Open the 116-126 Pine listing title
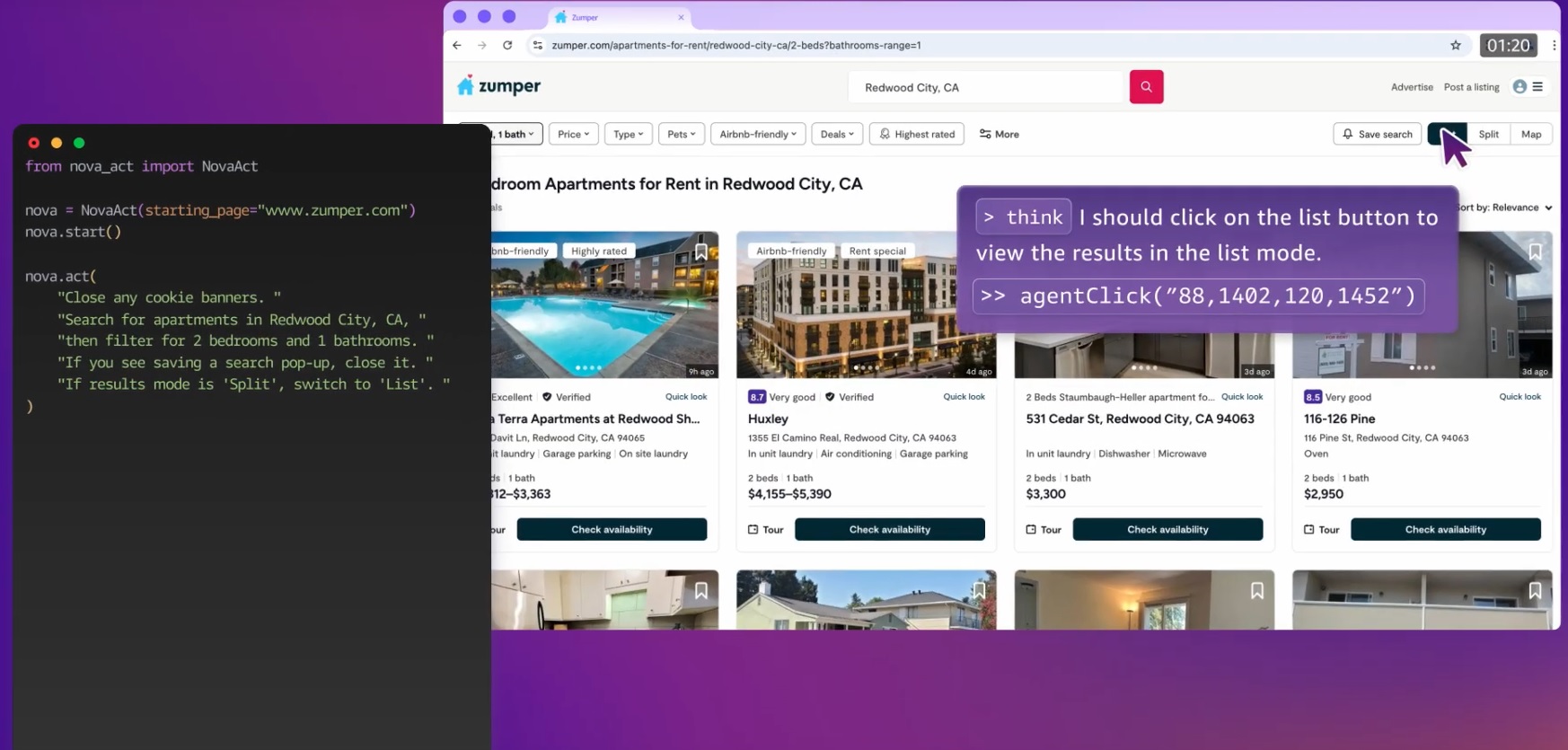Screen dimensions: 1568x750 [x=1339, y=419]
